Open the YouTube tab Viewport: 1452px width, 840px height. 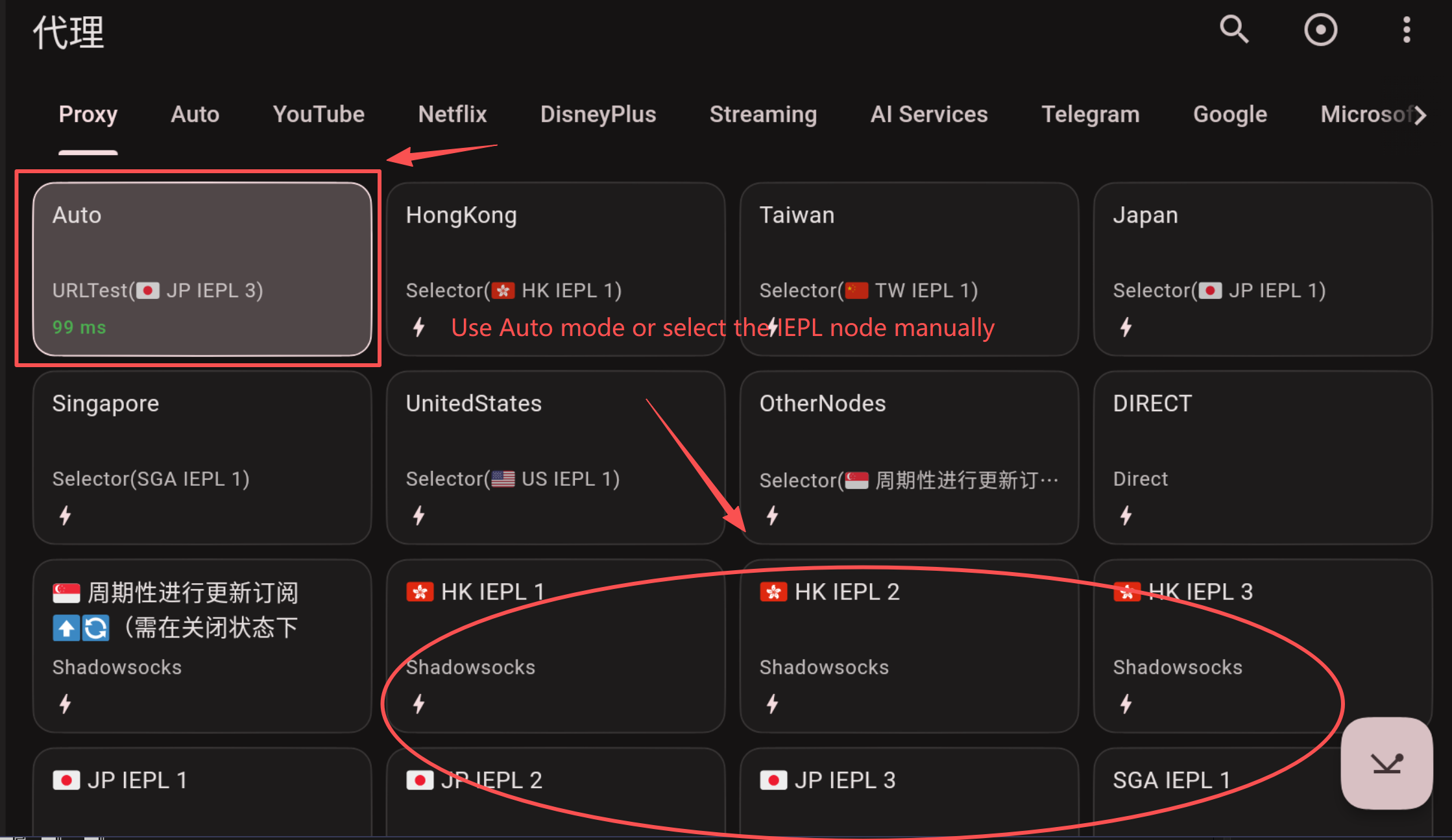pyautogui.click(x=319, y=114)
